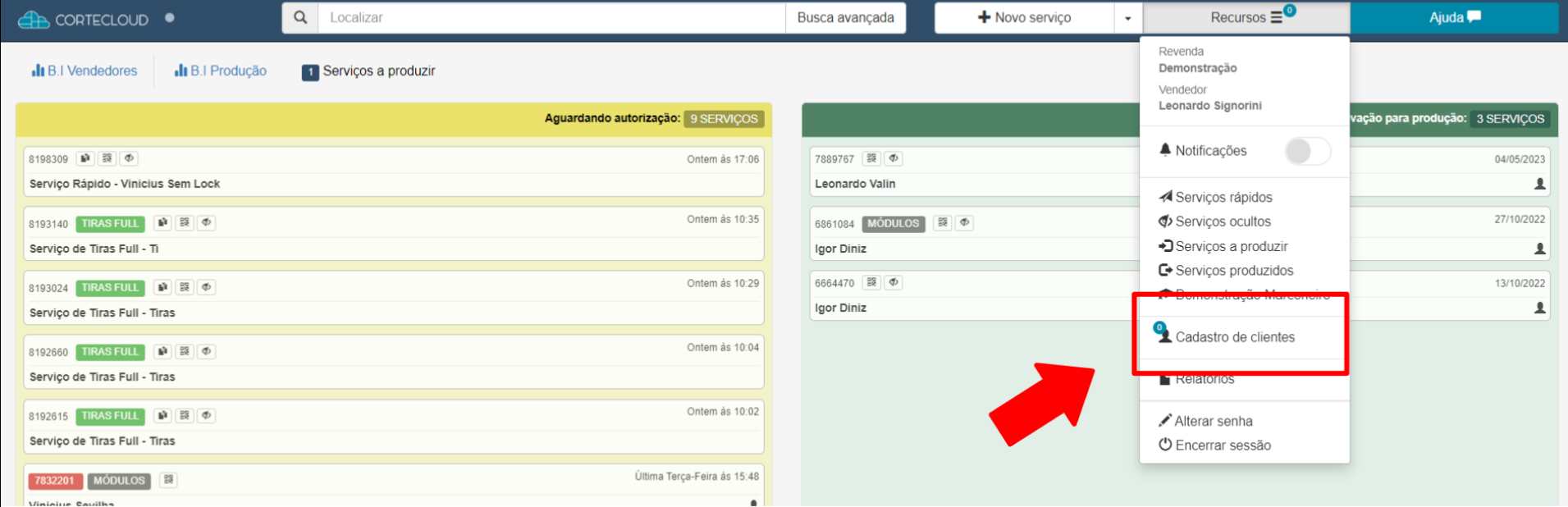Hide service 6861084 with eye icon

pyautogui.click(x=965, y=222)
